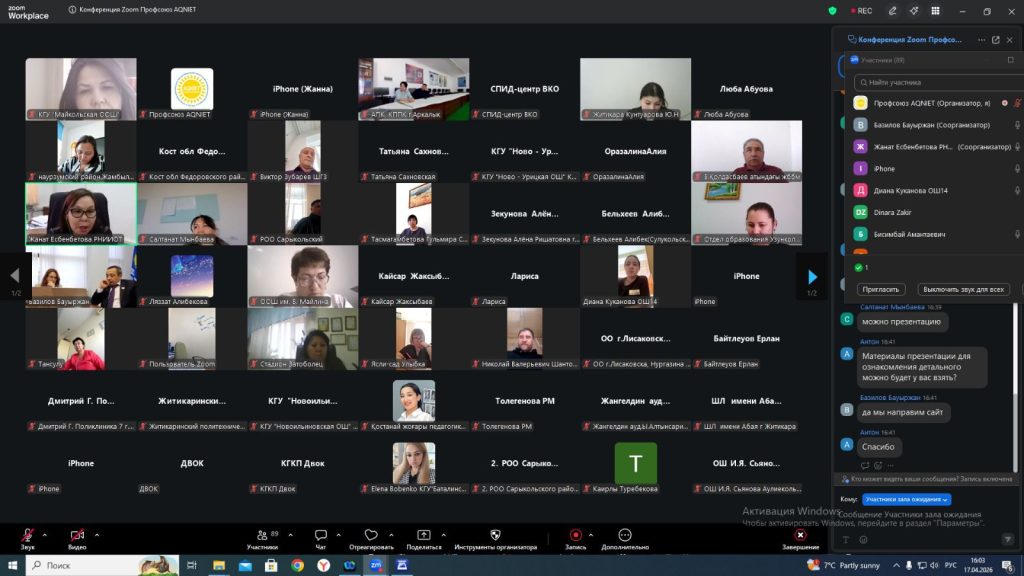Click the red Завершение end meeting icon
This screenshot has height=576, width=1024.
pyautogui.click(x=800, y=536)
